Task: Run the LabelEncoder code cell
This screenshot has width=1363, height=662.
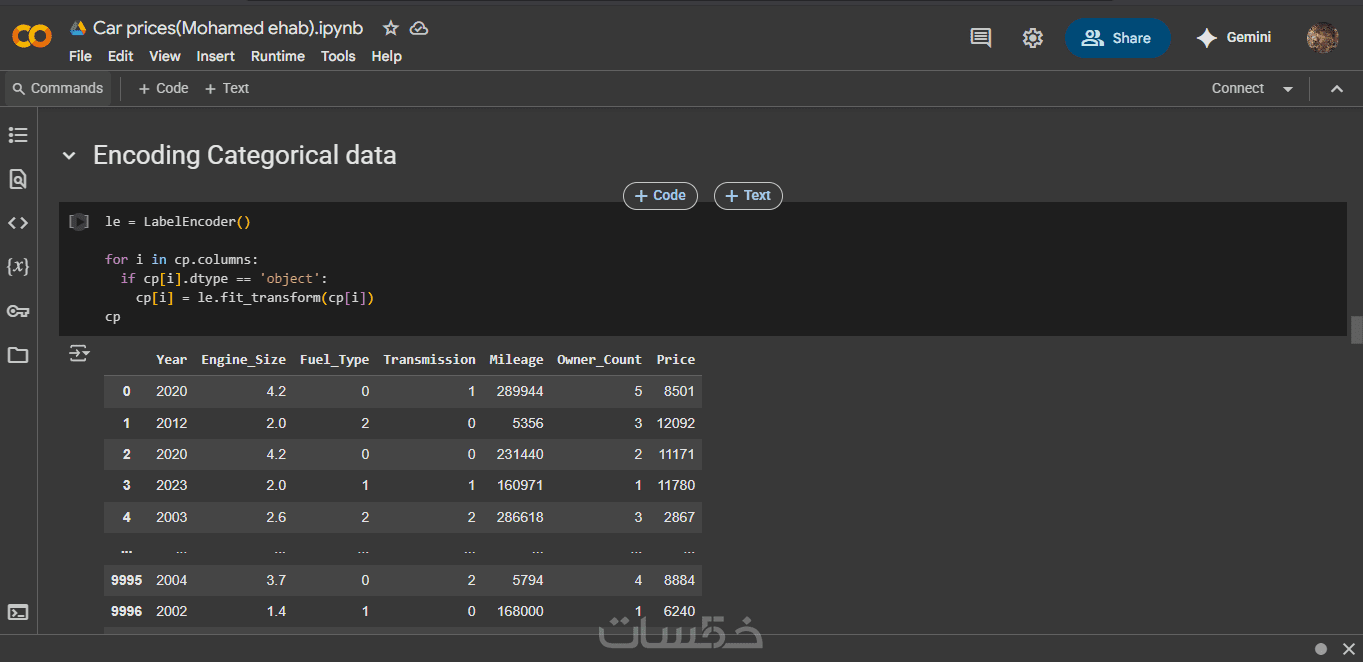Action: [x=79, y=222]
